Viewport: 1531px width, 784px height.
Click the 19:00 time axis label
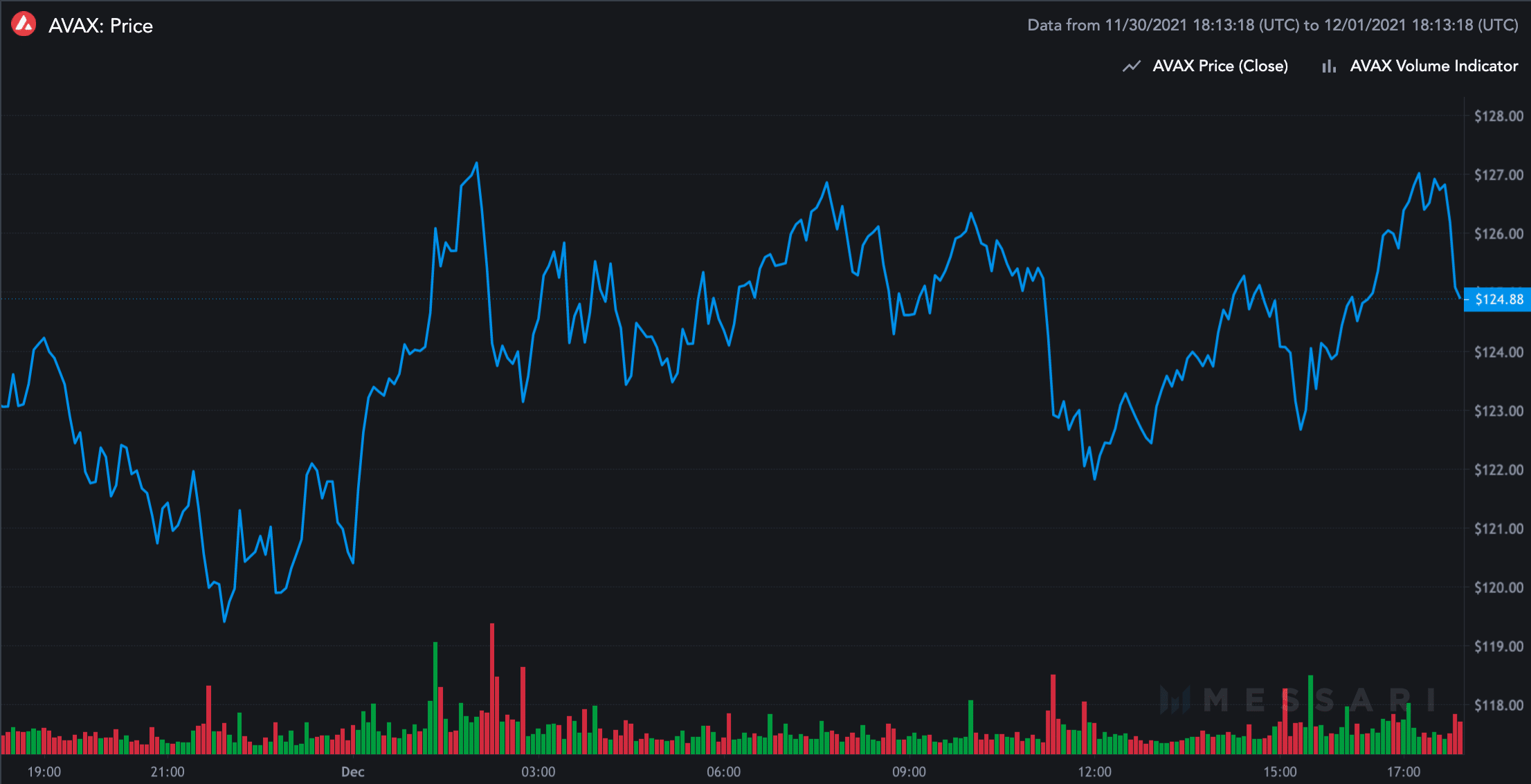click(x=44, y=772)
